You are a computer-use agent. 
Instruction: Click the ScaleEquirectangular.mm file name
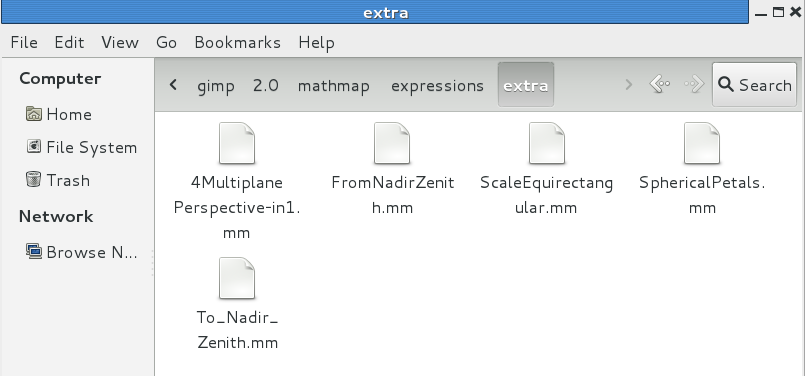click(x=547, y=195)
